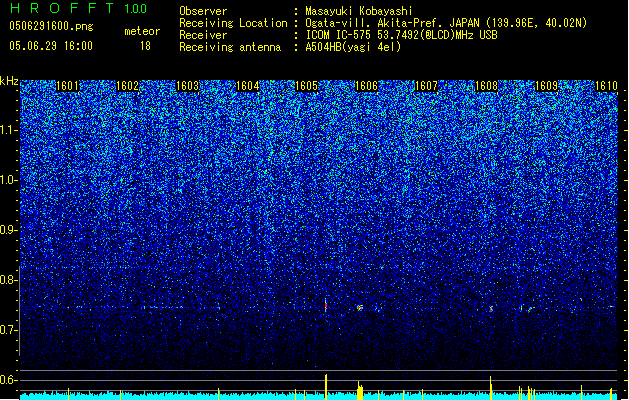
Task: Click the meteor echo blob near 1606
Action: [360, 308]
